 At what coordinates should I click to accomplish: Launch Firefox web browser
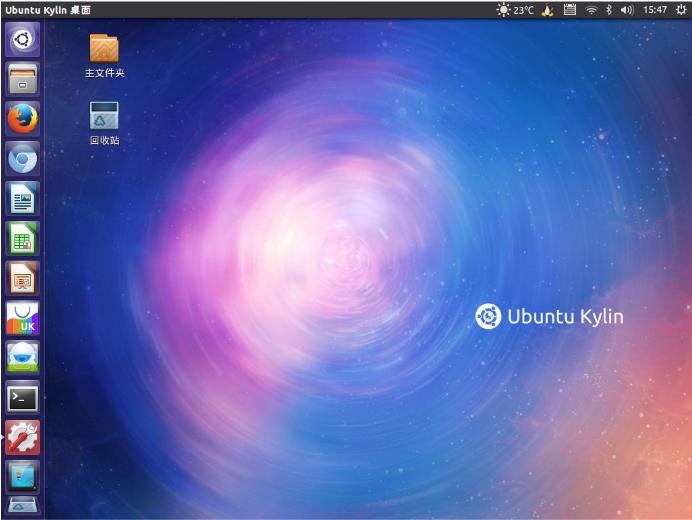pyautogui.click(x=23, y=119)
